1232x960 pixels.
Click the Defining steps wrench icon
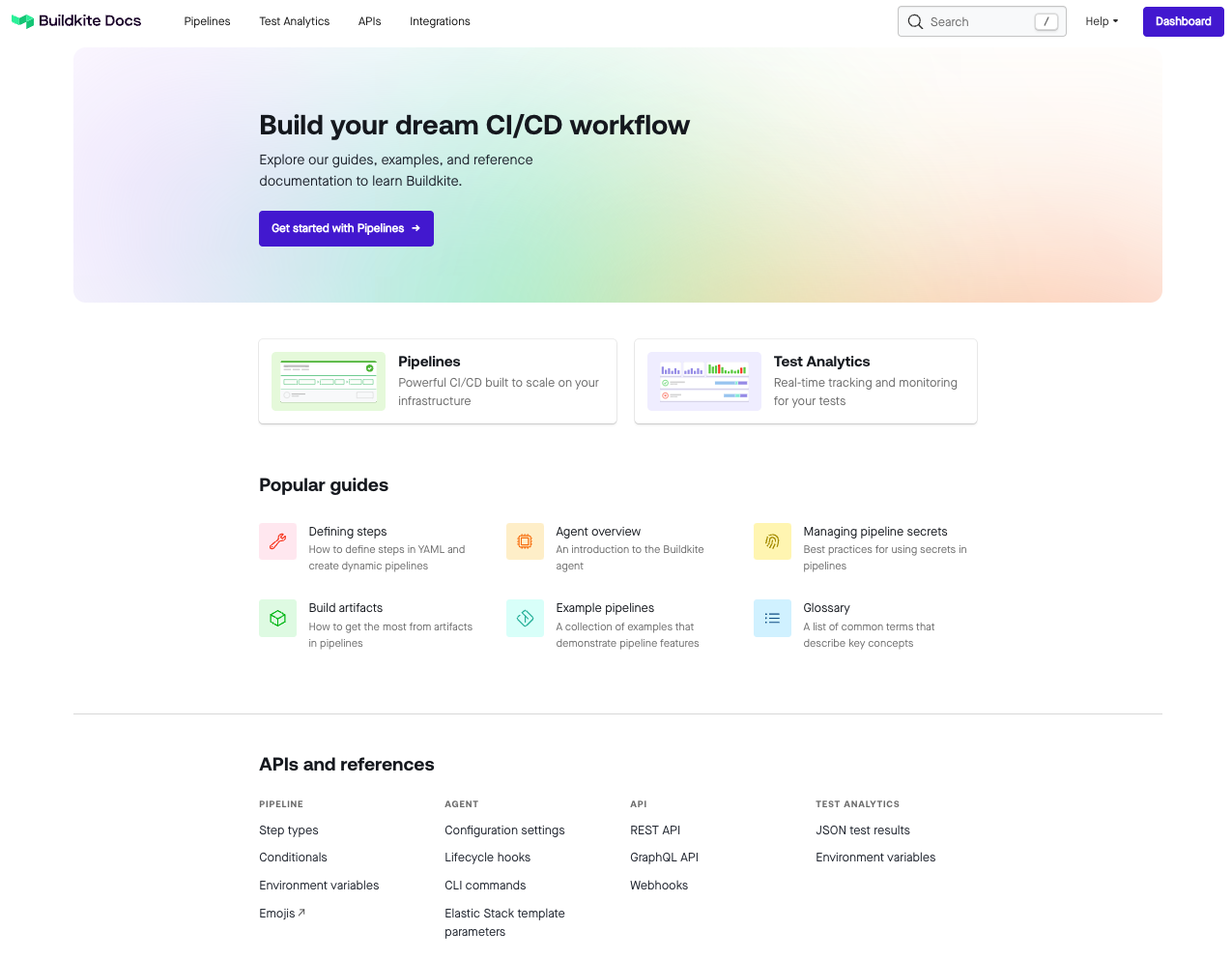277,541
